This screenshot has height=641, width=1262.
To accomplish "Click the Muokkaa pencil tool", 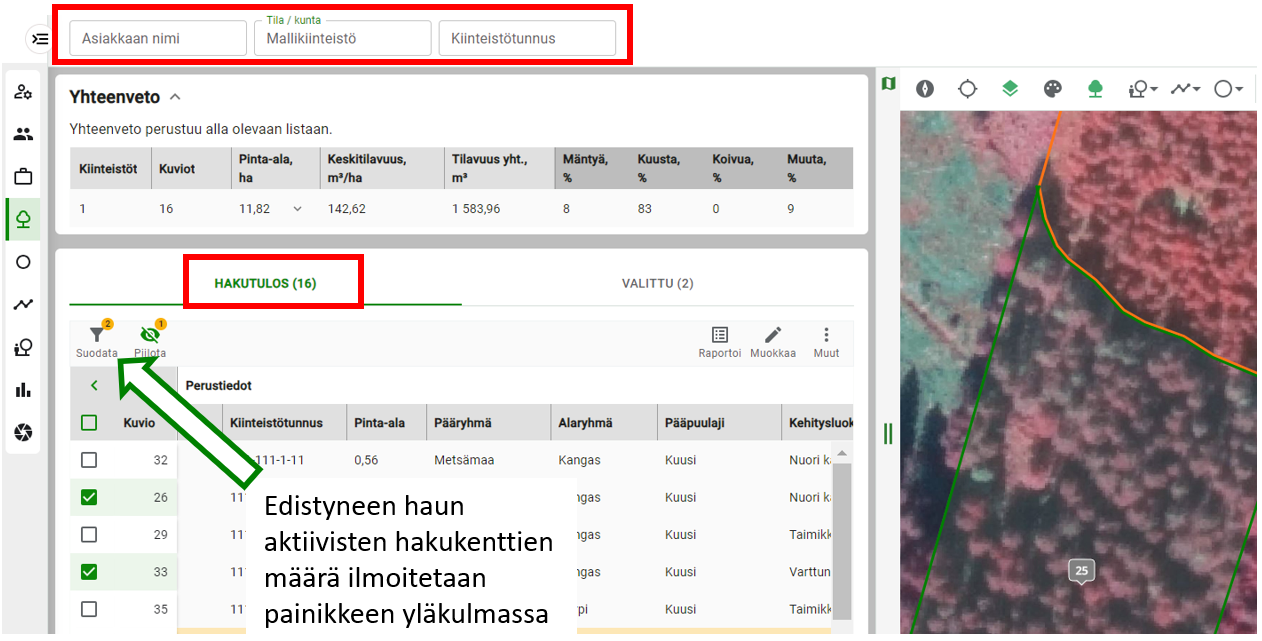I will click(773, 342).
